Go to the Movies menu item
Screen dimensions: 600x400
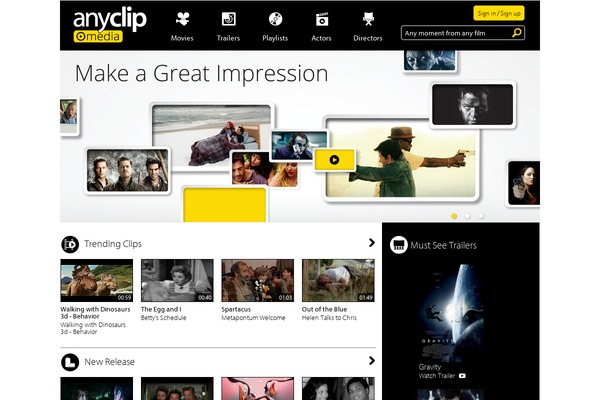[182, 38]
